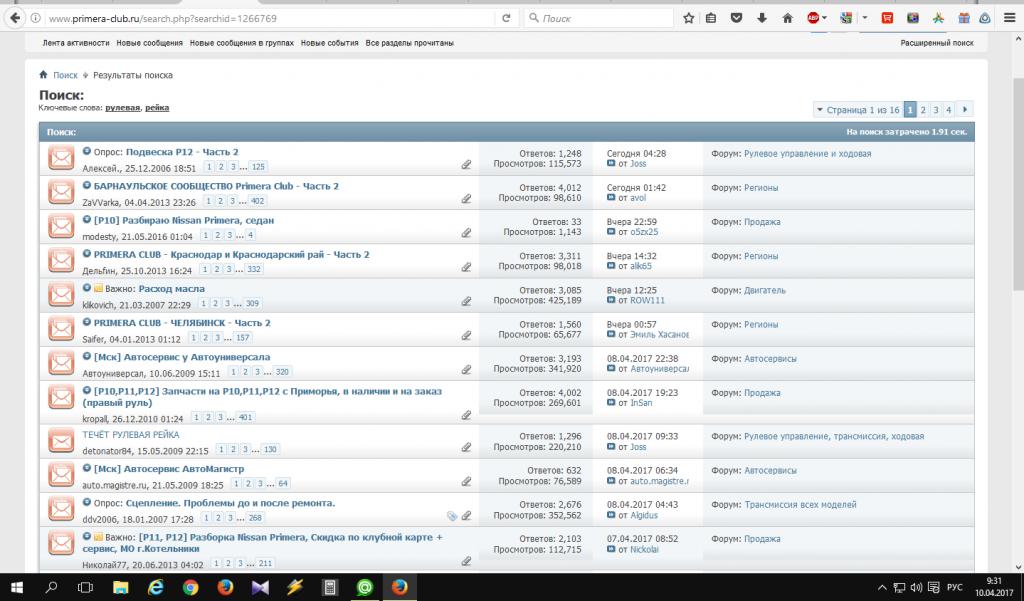Click paperclip attachment icon in Разбираю Nissan Primera row
The height and width of the screenshot is (601, 1024).
coord(466,233)
